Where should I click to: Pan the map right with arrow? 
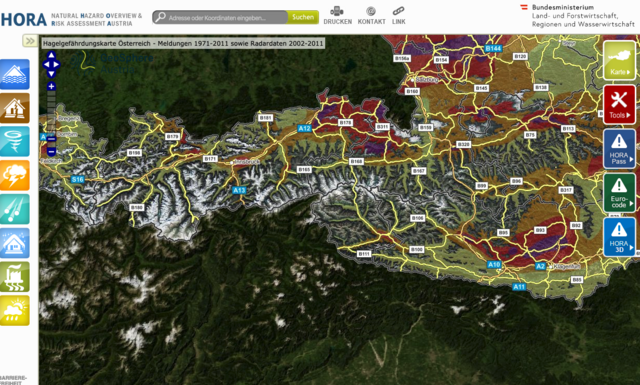click(x=56, y=65)
